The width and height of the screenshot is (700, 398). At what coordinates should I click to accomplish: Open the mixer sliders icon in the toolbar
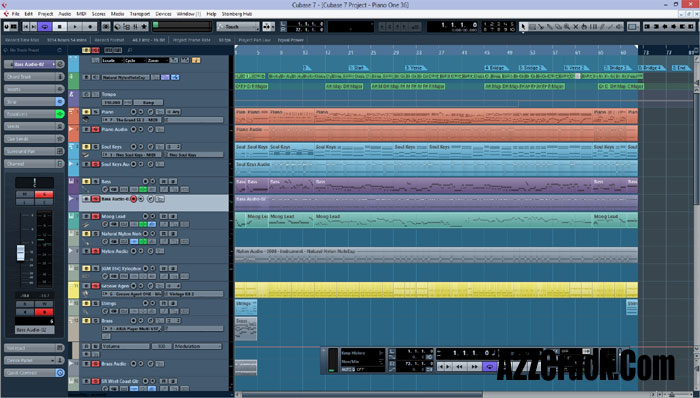(135, 27)
